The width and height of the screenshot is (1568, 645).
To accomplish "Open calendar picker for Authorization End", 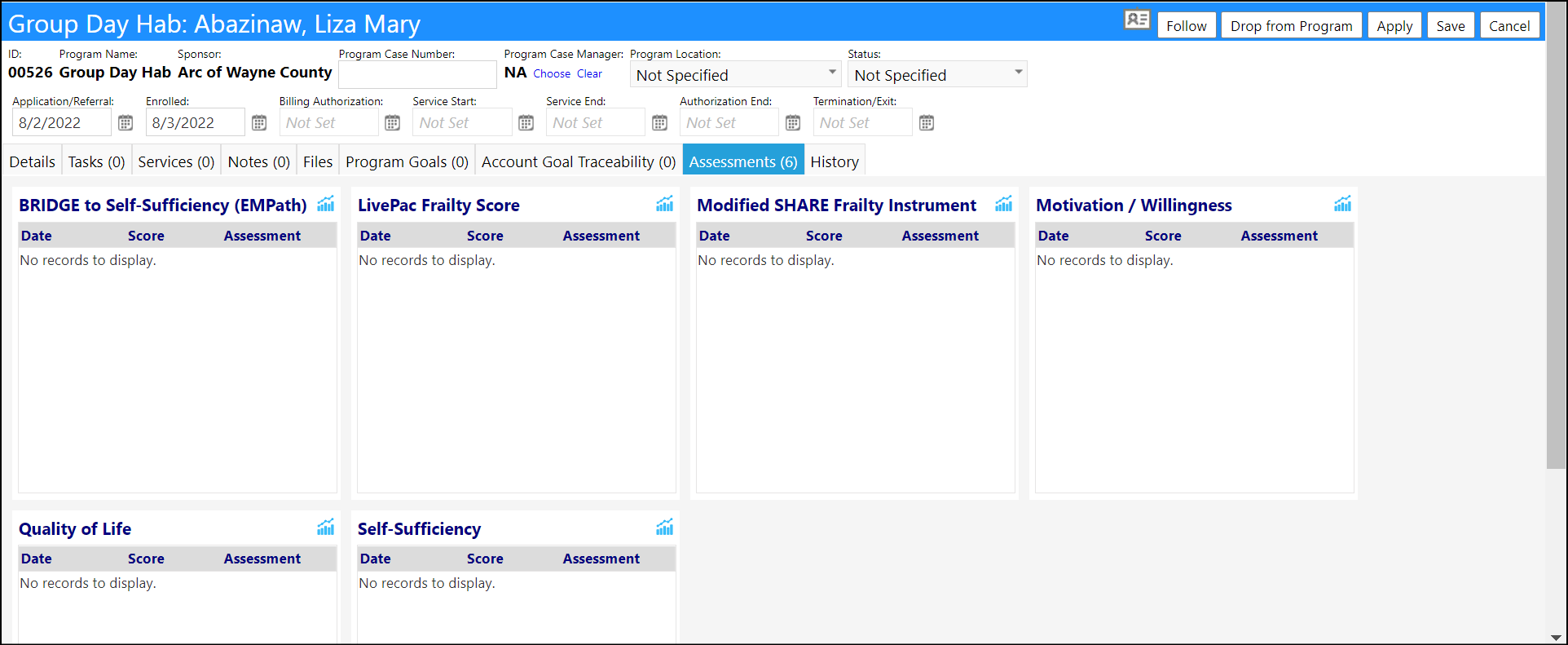I will pyautogui.click(x=793, y=123).
